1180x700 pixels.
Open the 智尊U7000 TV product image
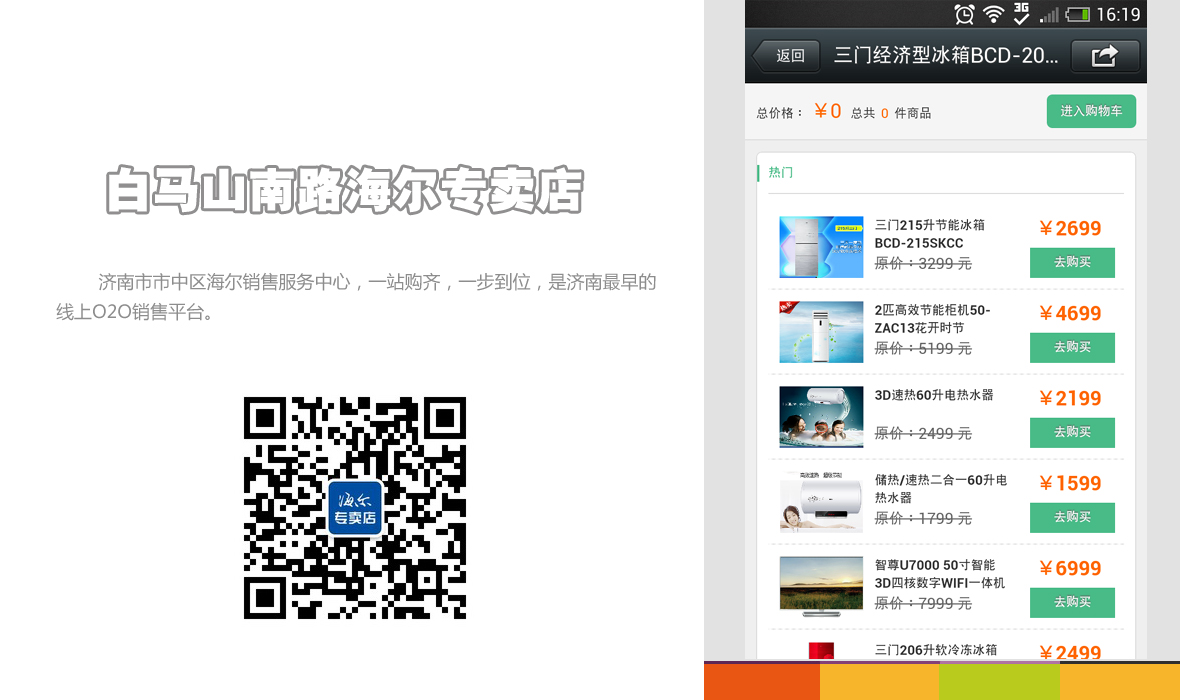coord(821,587)
